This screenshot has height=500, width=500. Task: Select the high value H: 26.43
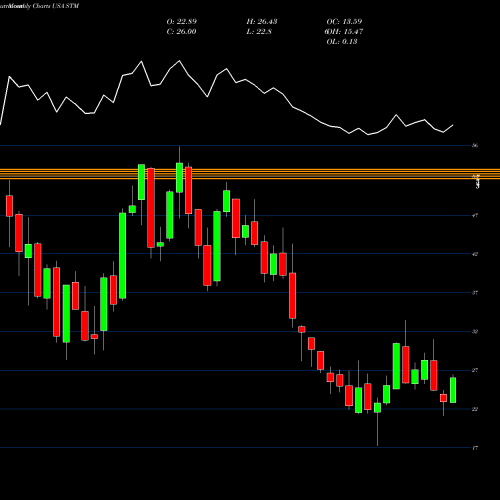pos(262,22)
